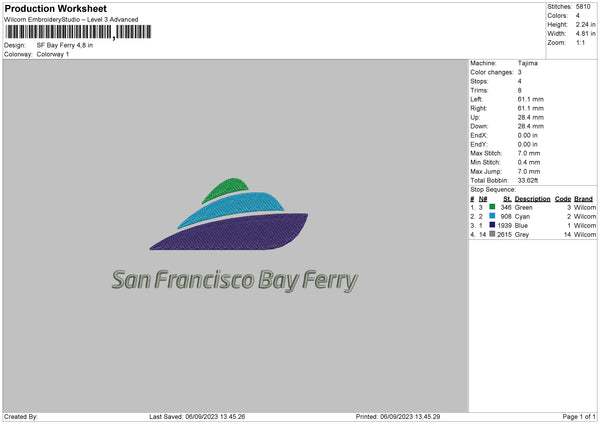Click the 'Brand' column header
Screen dimensions: 600x424
(584, 199)
